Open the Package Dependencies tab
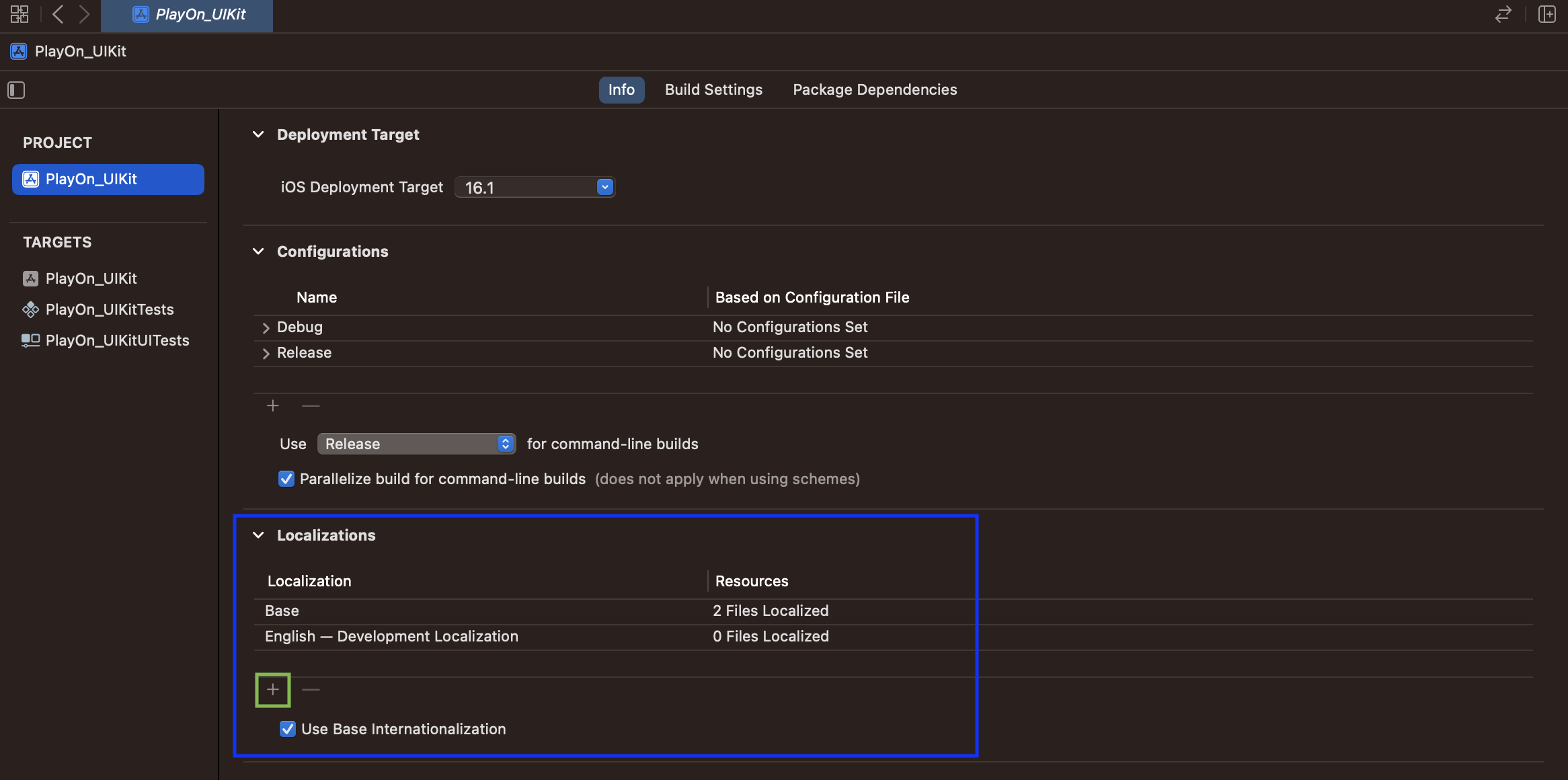The height and width of the screenshot is (780, 1568). (x=874, y=90)
